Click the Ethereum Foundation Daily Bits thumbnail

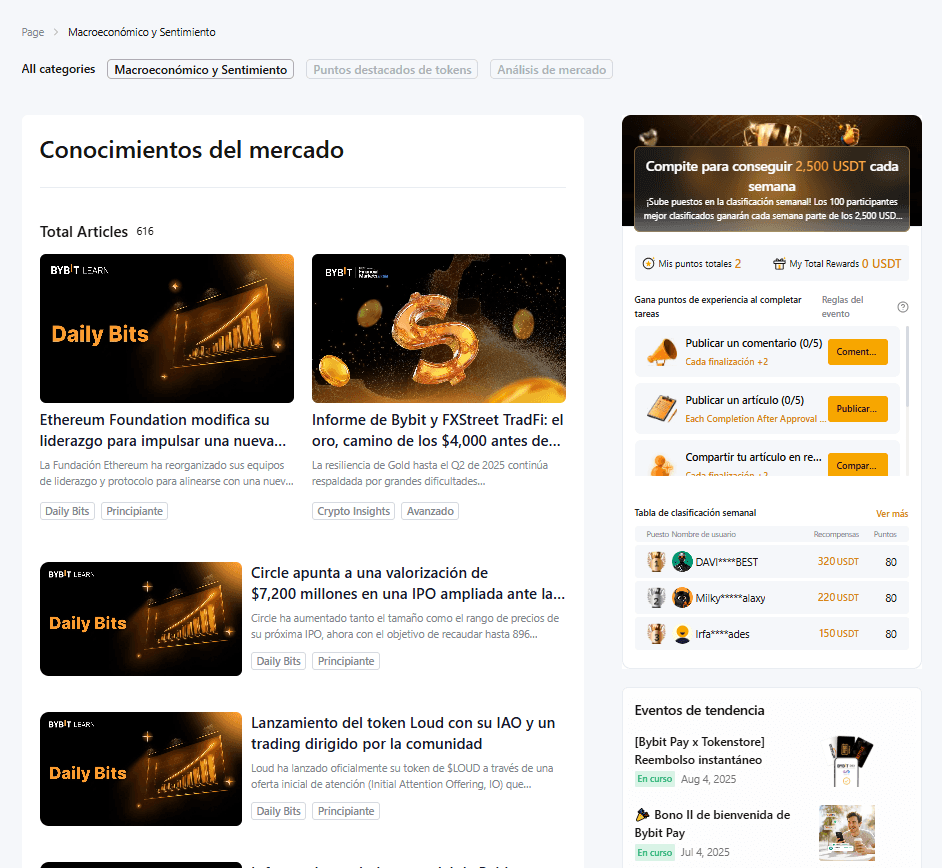coord(167,328)
